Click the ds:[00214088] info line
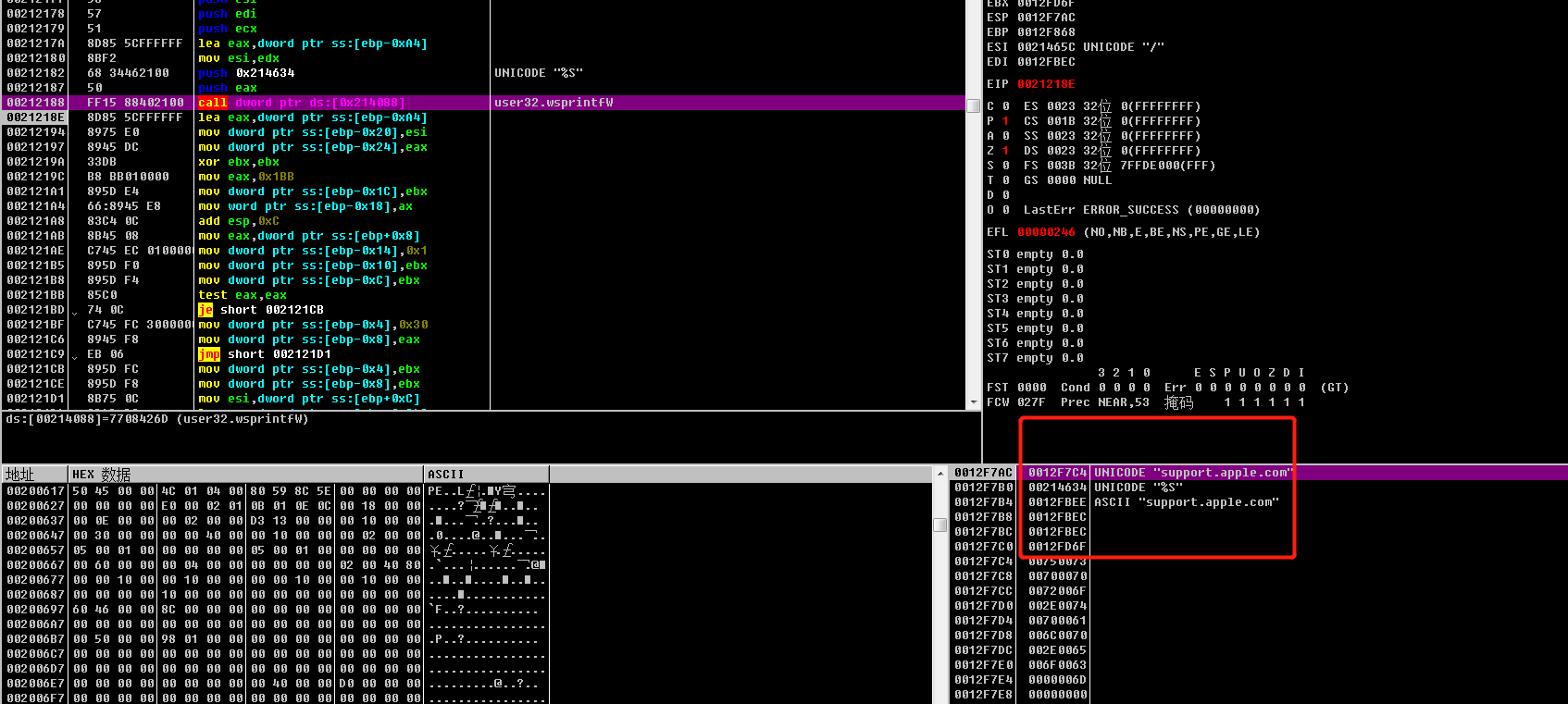The image size is (1568, 704). (157, 419)
